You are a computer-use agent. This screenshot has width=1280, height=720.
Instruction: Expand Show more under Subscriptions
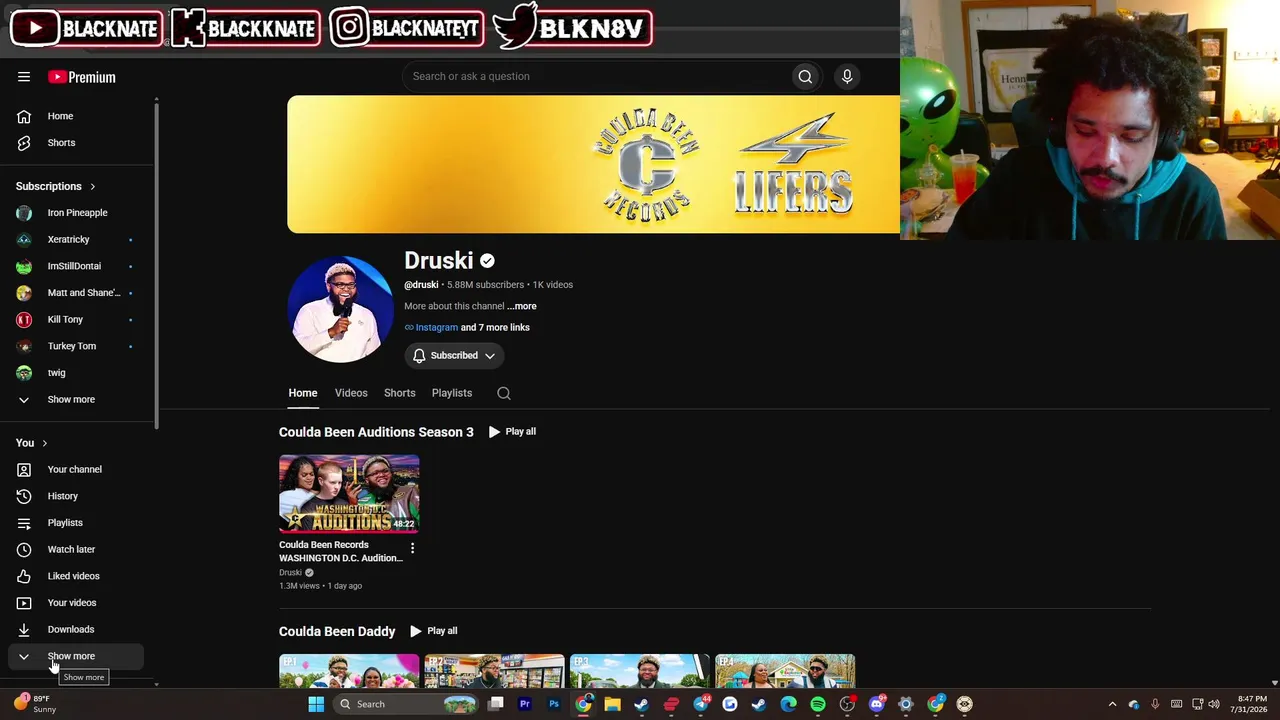78,400
